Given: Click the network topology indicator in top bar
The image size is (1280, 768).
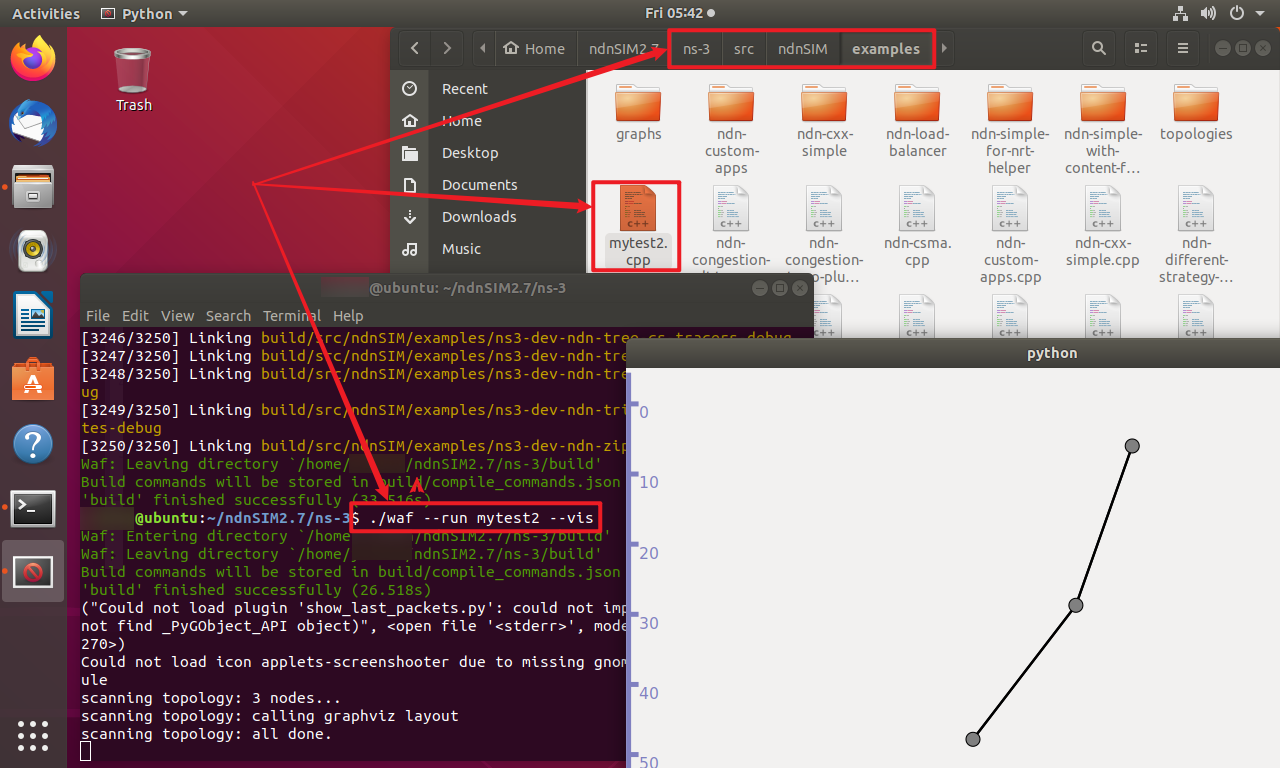Looking at the screenshot, I should click(x=1180, y=13).
